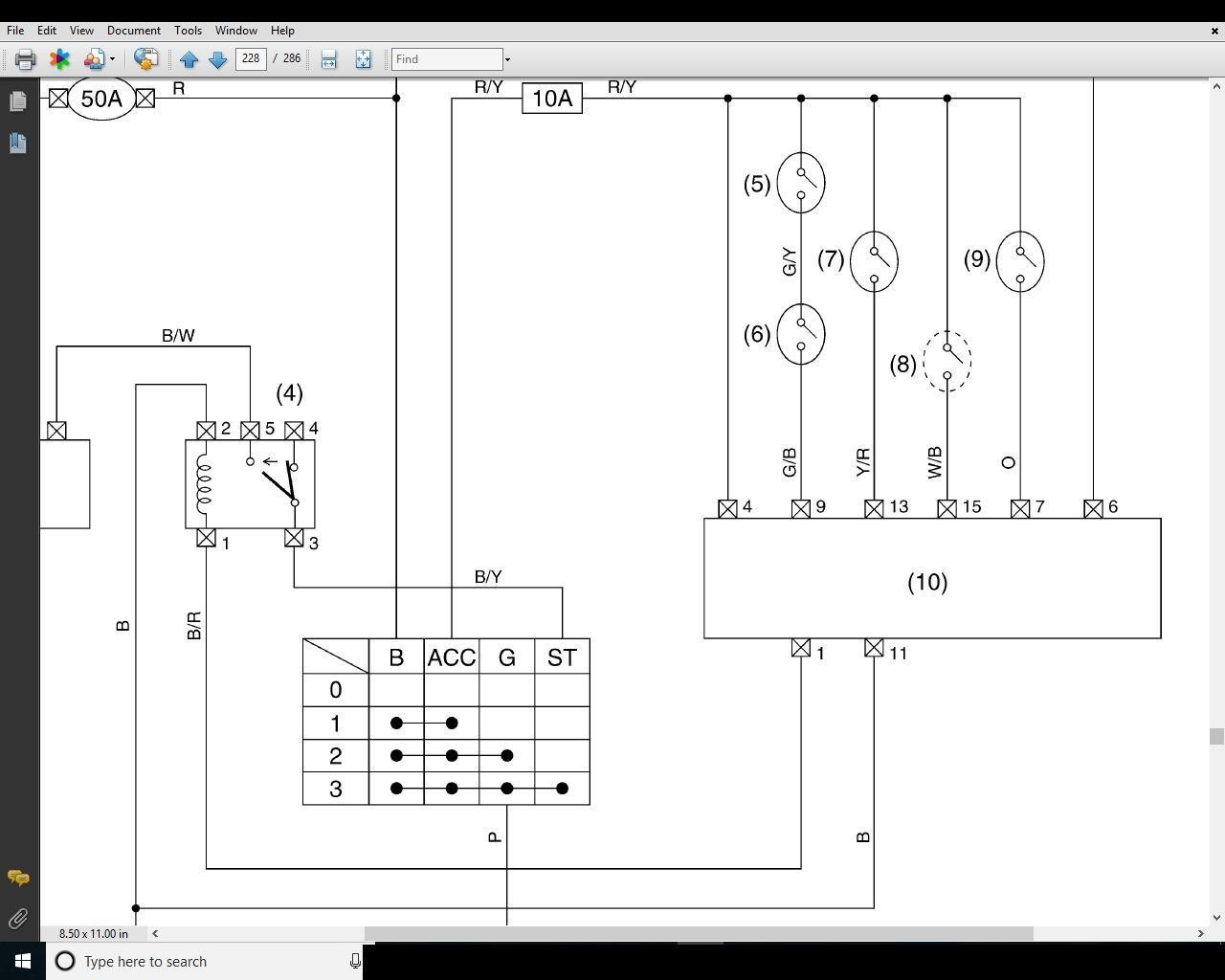The height and width of the screenshot is (980, 1225).
Task: Open the File menu
Action: click(x=15, y=30)
